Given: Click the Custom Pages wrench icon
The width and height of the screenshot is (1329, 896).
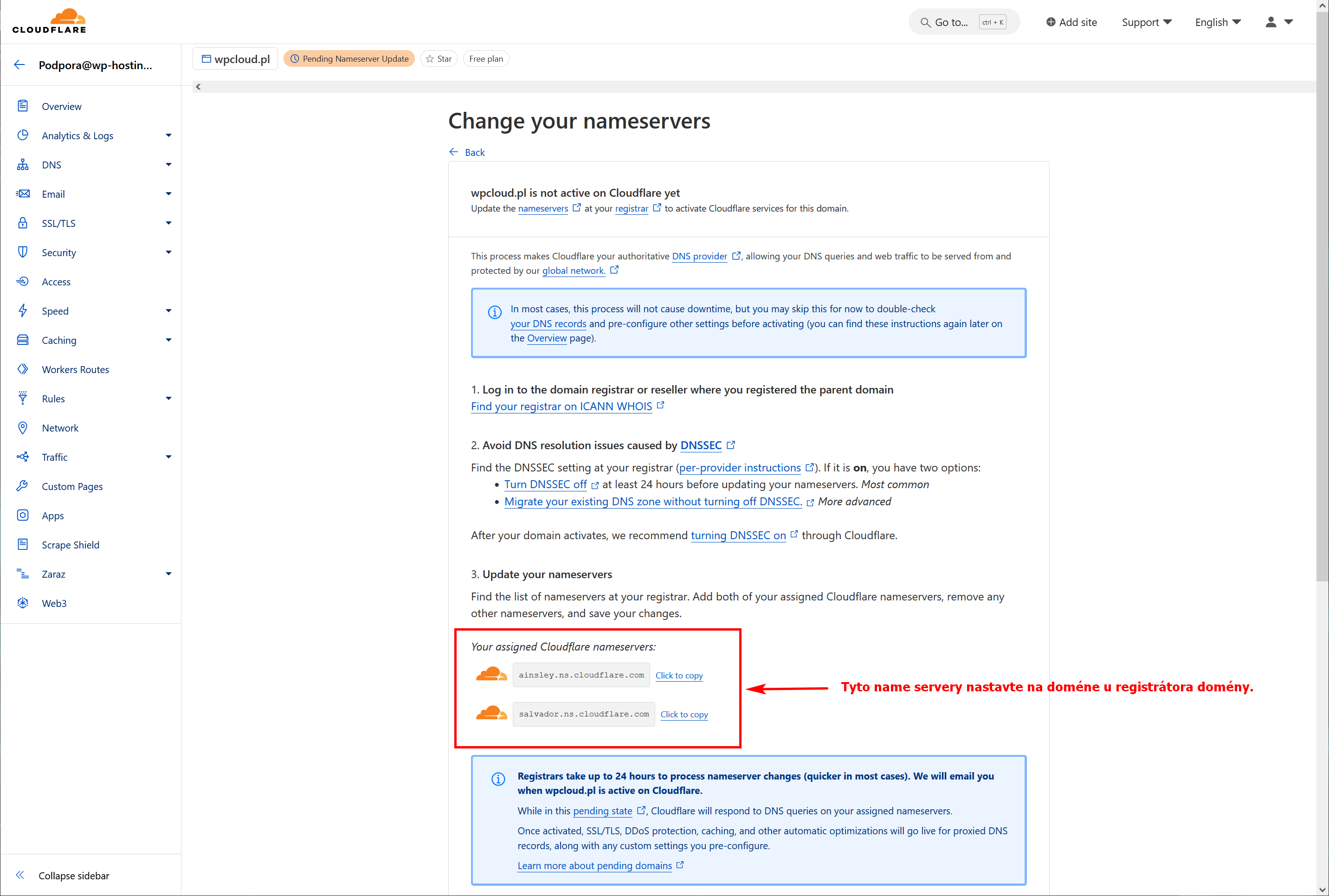Looking at the screenshot, I should (x=23, y=486).
